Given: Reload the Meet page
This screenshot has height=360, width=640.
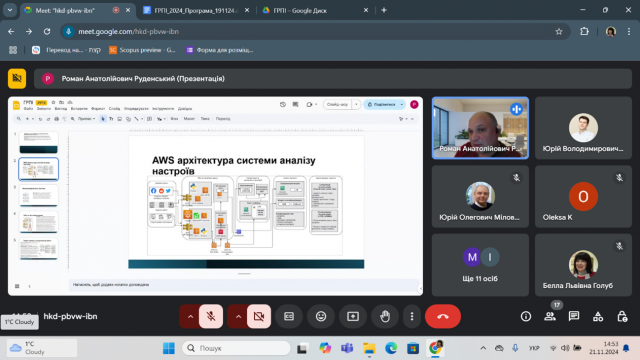Looking at the screenshot, I should point(47,31).
